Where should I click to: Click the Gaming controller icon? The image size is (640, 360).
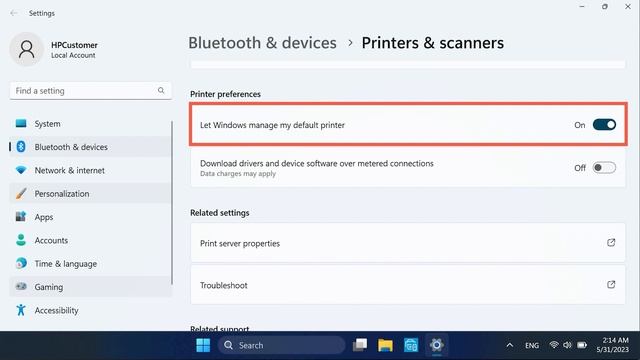click(x=21, y=287)
